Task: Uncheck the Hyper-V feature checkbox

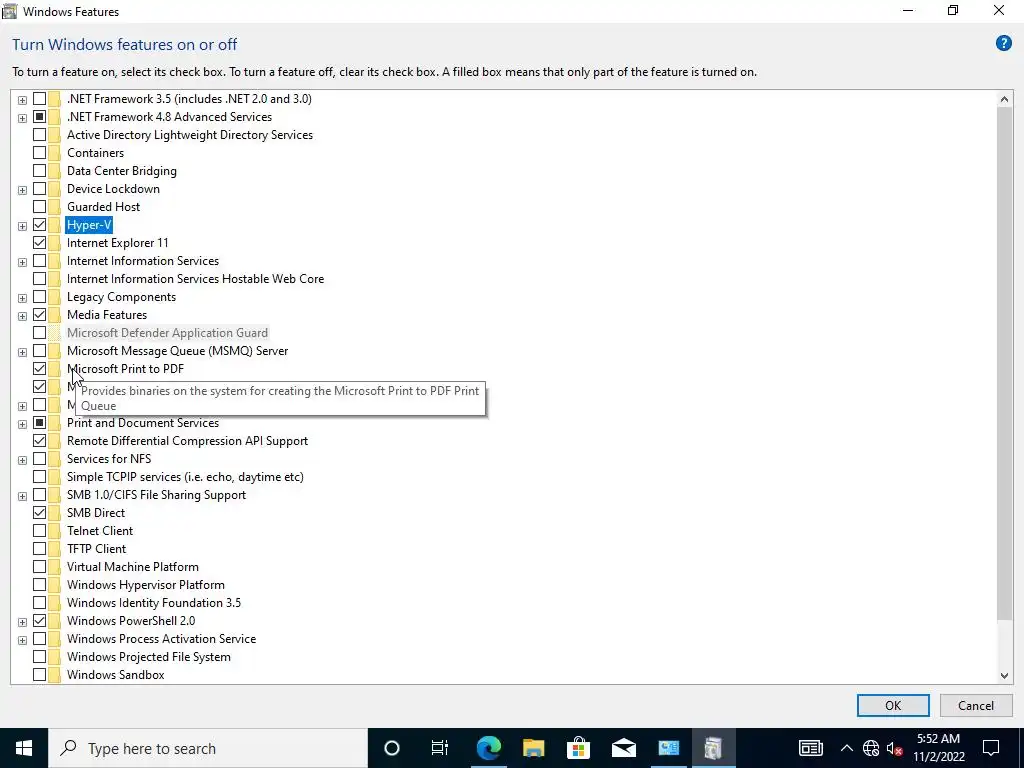Action: 39,225
